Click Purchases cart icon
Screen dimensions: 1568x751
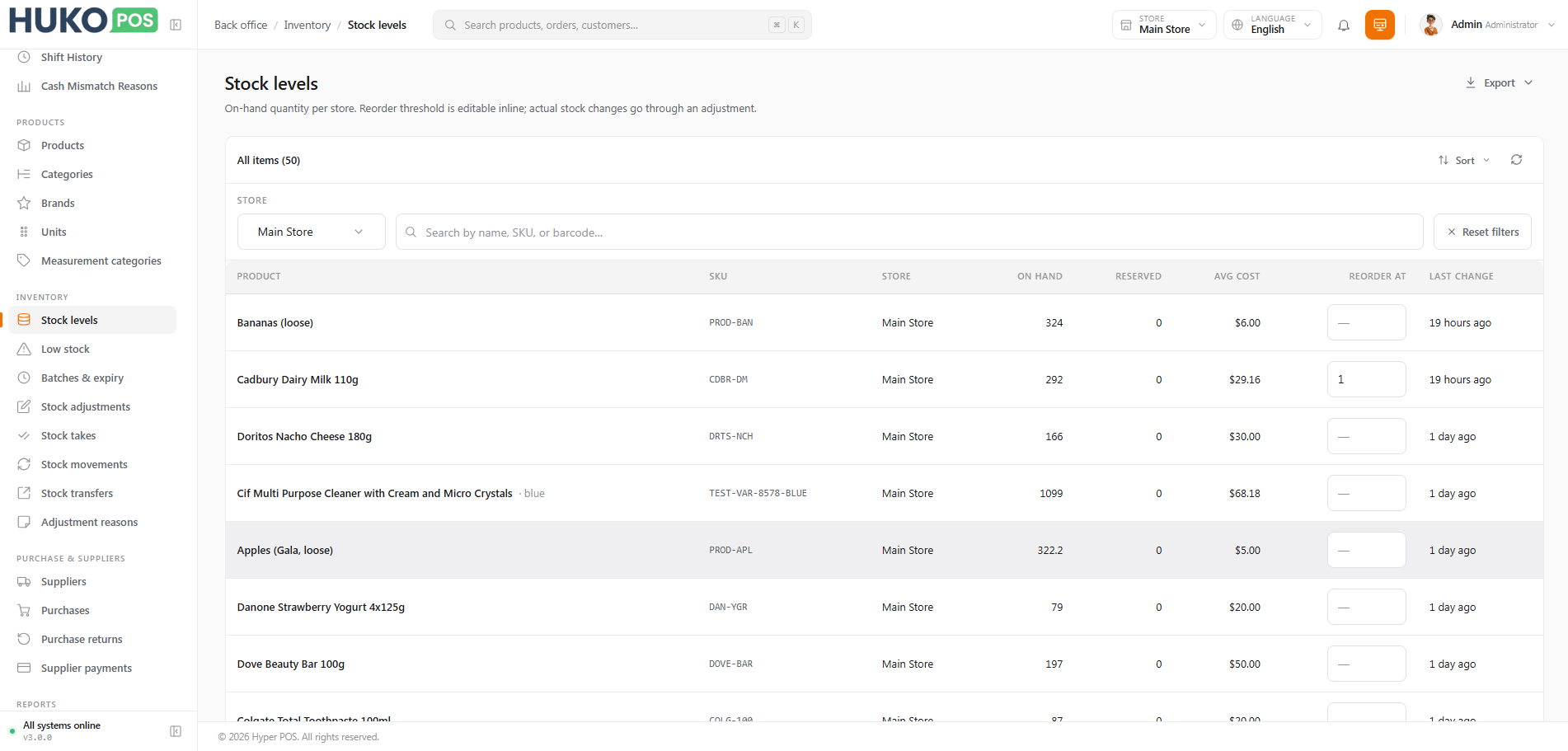24,610
